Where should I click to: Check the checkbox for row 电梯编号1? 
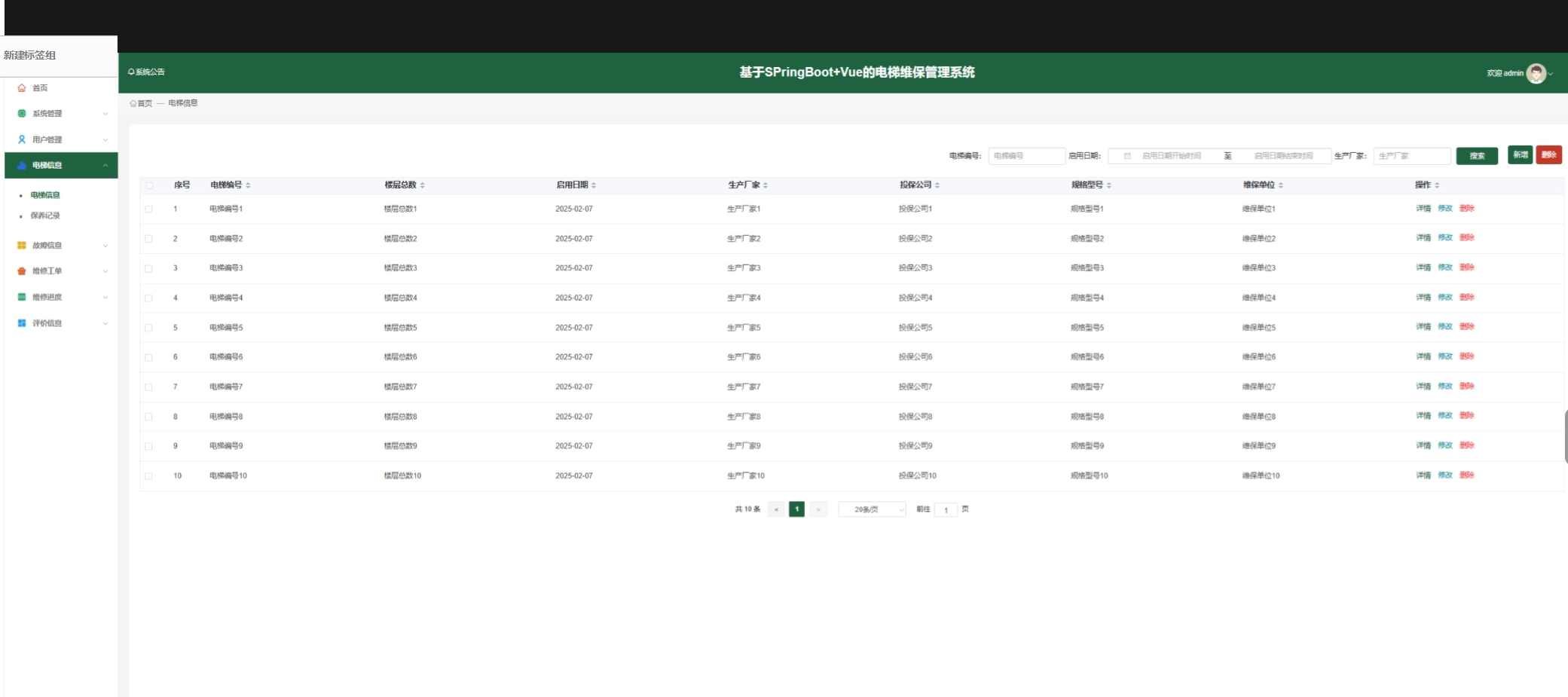[x=149, y=209]
